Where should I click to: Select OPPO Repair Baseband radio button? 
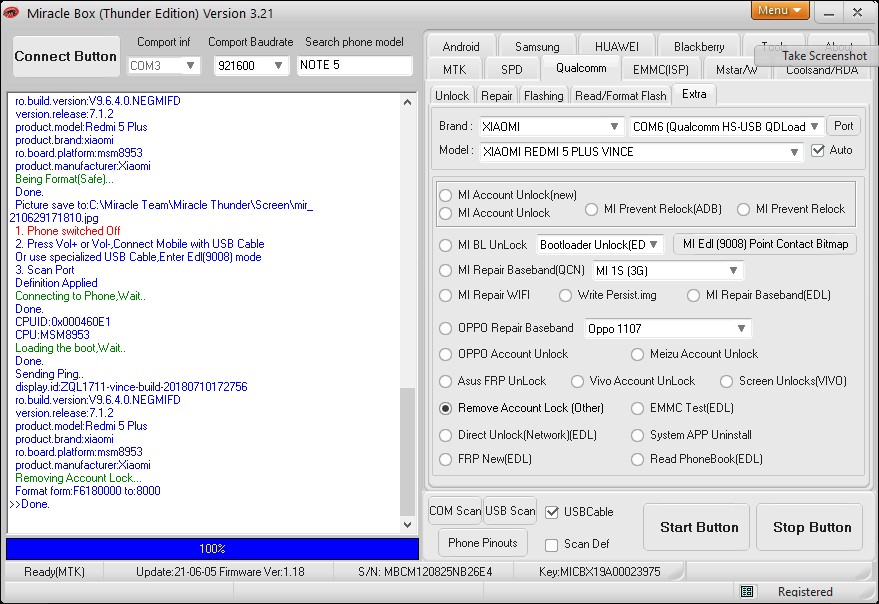click(446, 329)
